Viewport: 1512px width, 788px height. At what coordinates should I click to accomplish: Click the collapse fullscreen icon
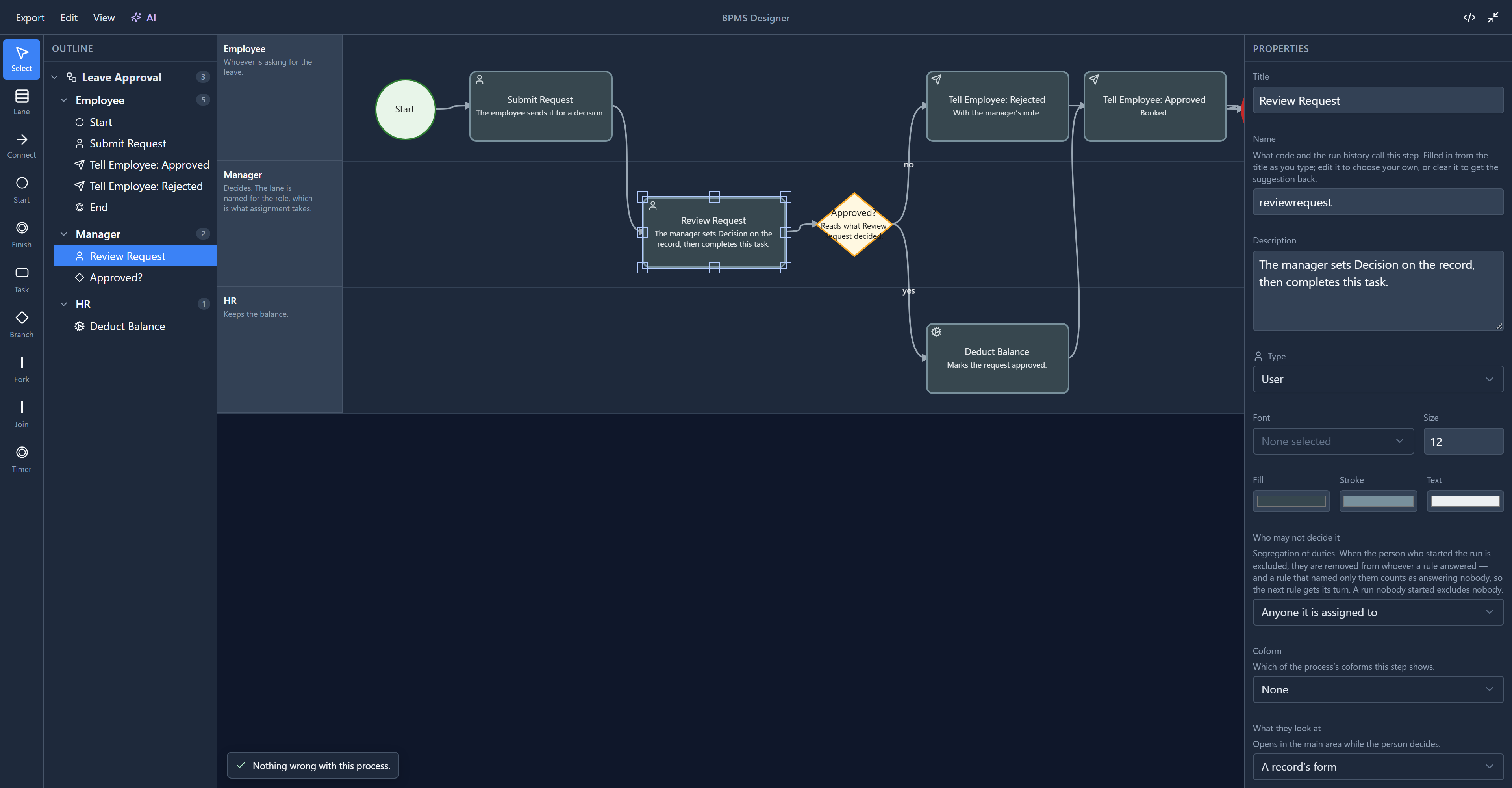coord(1493,17)
